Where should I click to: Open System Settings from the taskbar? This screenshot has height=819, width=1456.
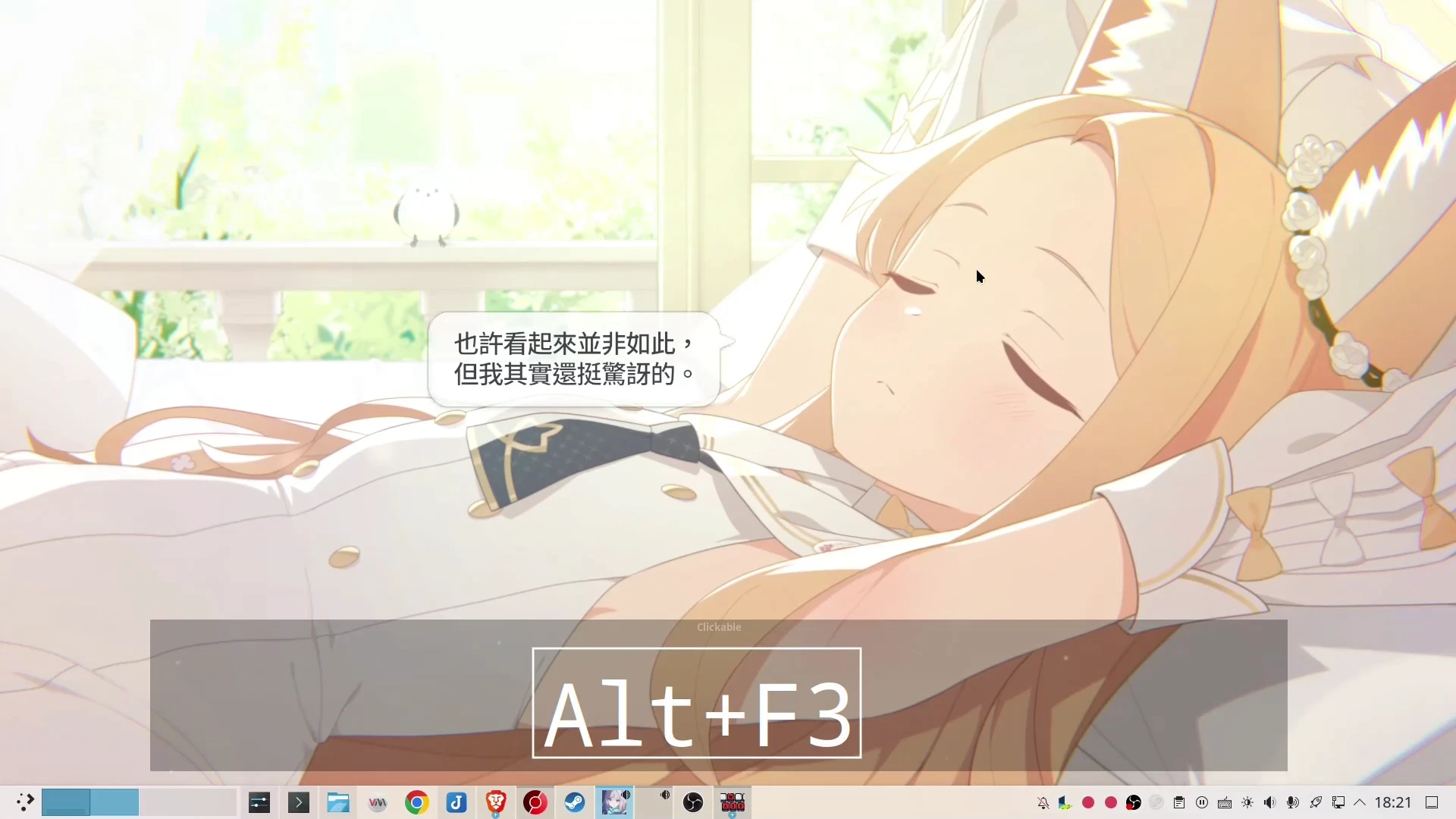click(259, 802)
